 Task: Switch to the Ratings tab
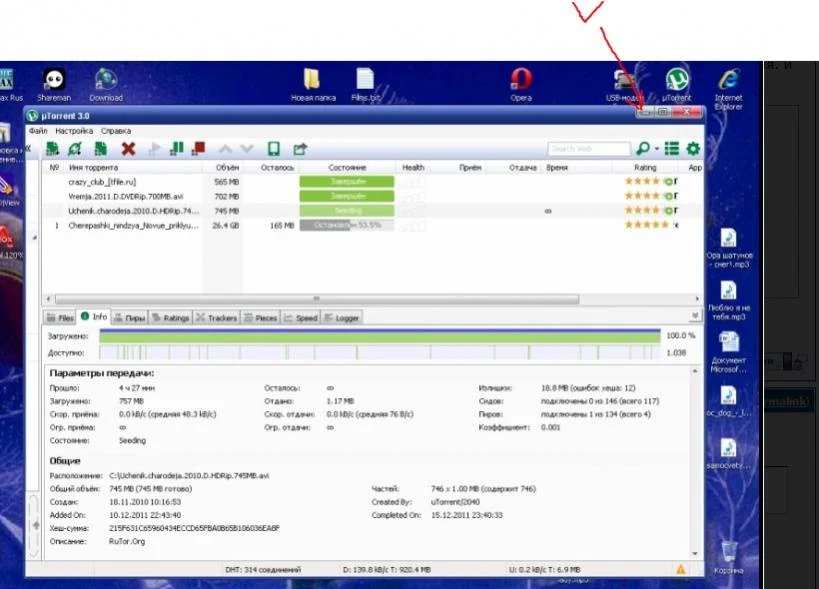pos(170,317)
